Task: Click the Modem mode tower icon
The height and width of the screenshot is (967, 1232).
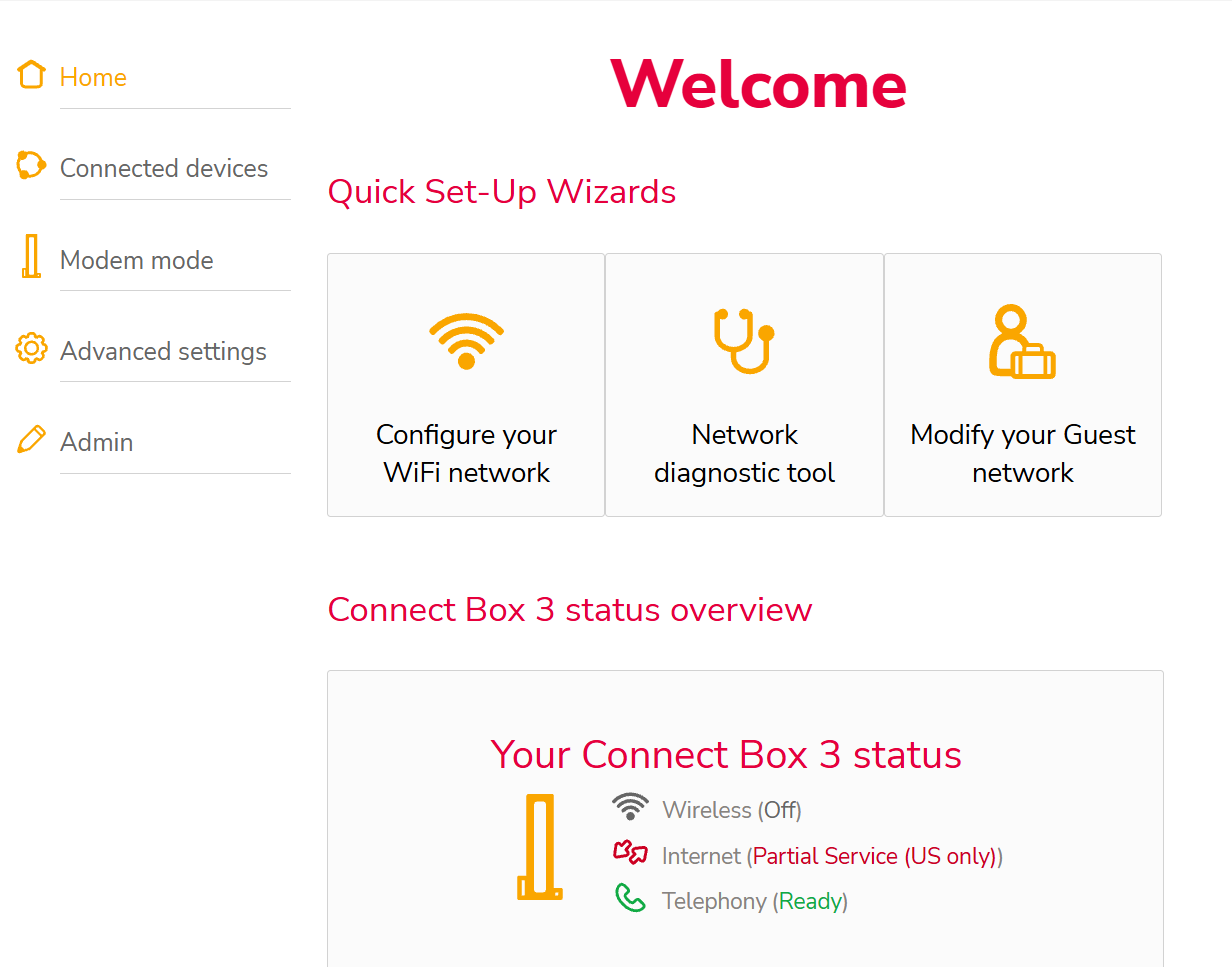Action: click(x=31, y=256)
